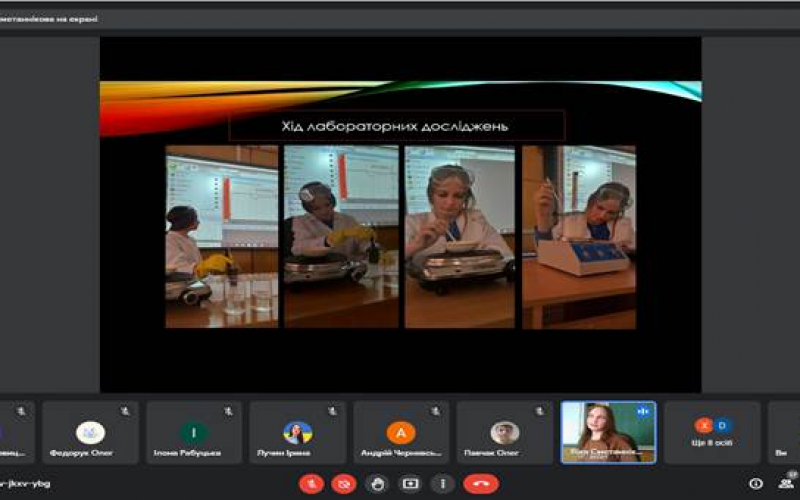Click Ілона Рабуцька's green letter avatar
The image size is (800, 500).
(x=194, y=433)
